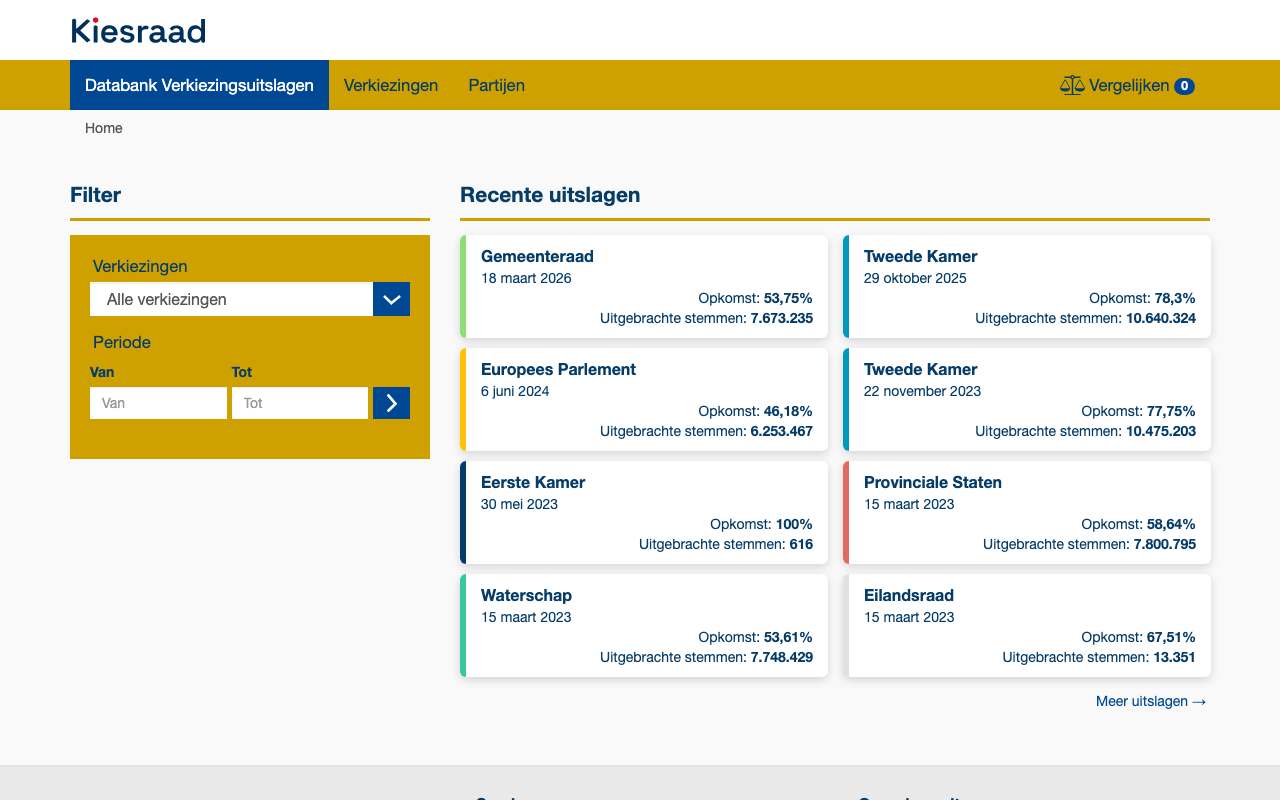Screen dimensions: 1280x800
Task: Click the Filter heading
Action: click(x=96, y=195)
